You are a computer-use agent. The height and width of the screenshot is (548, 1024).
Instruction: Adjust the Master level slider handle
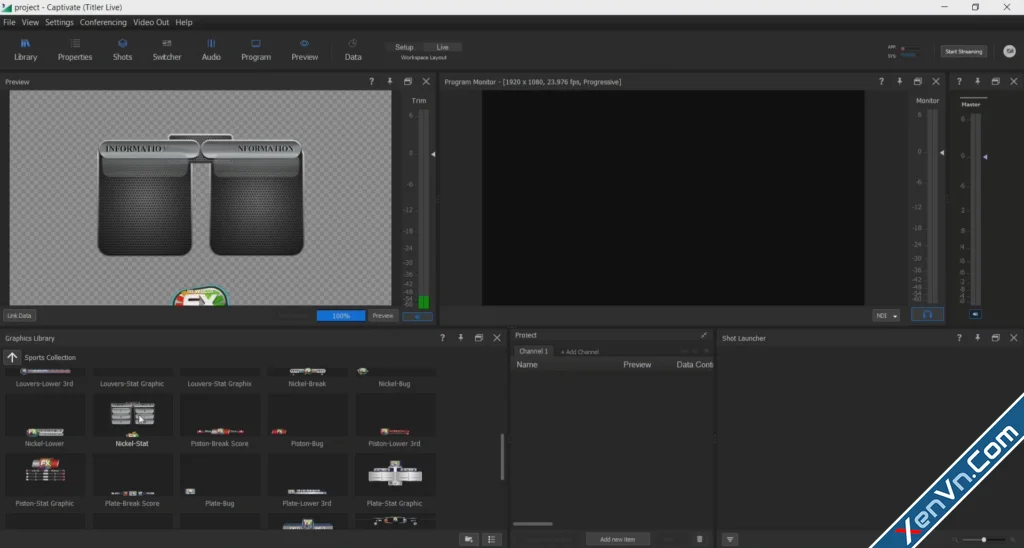coord(985,157)
